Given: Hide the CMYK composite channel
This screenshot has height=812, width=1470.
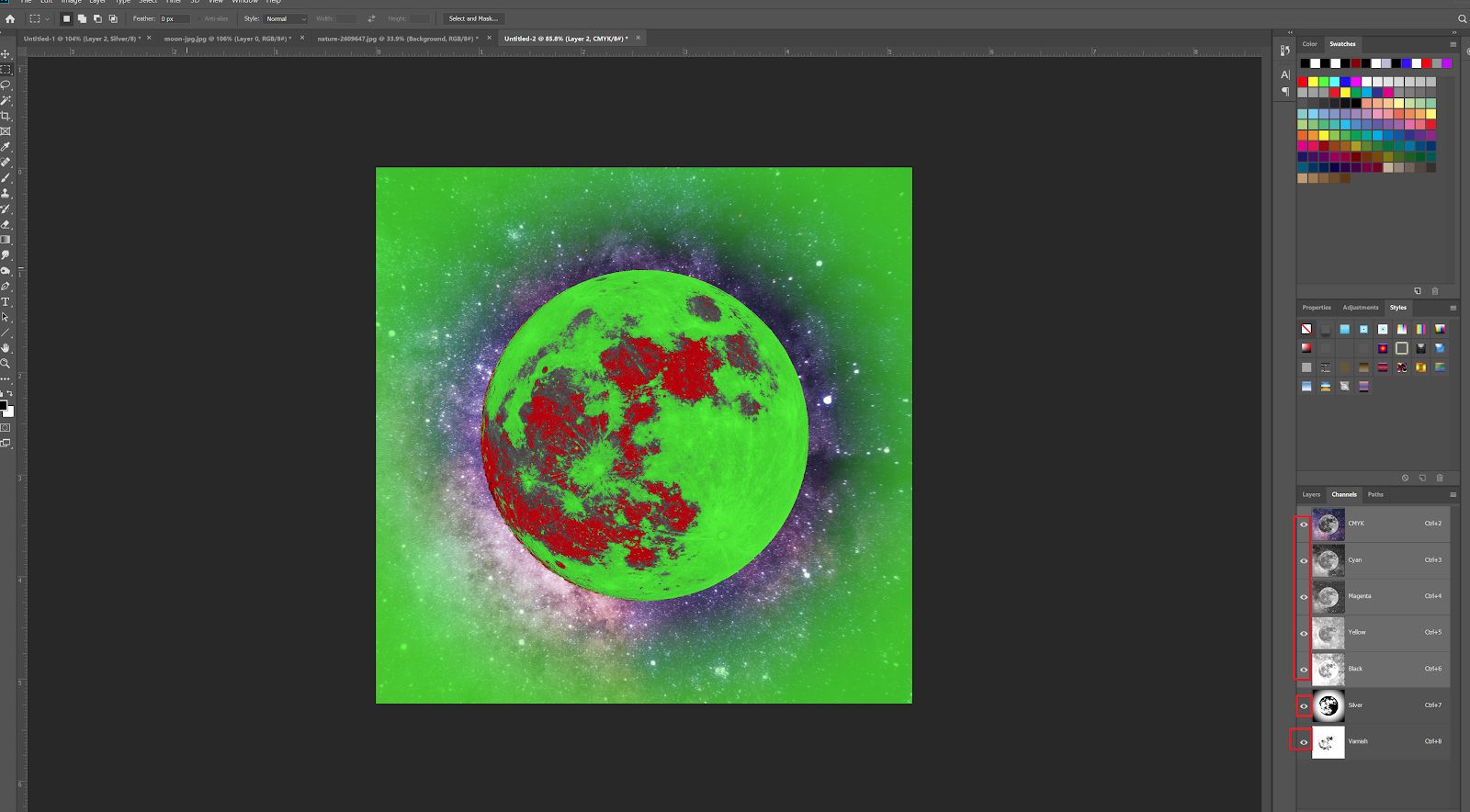Looking at the screenshot, I should coord(1303,524).
